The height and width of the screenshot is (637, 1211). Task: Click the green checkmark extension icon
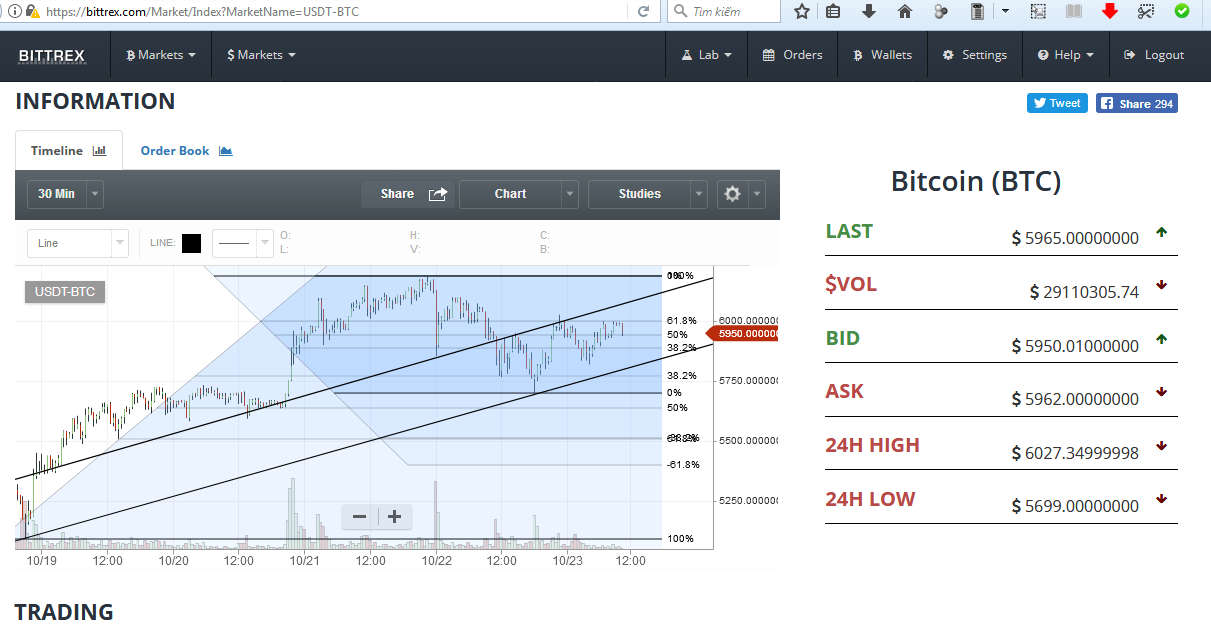[x=1182, y=11]
